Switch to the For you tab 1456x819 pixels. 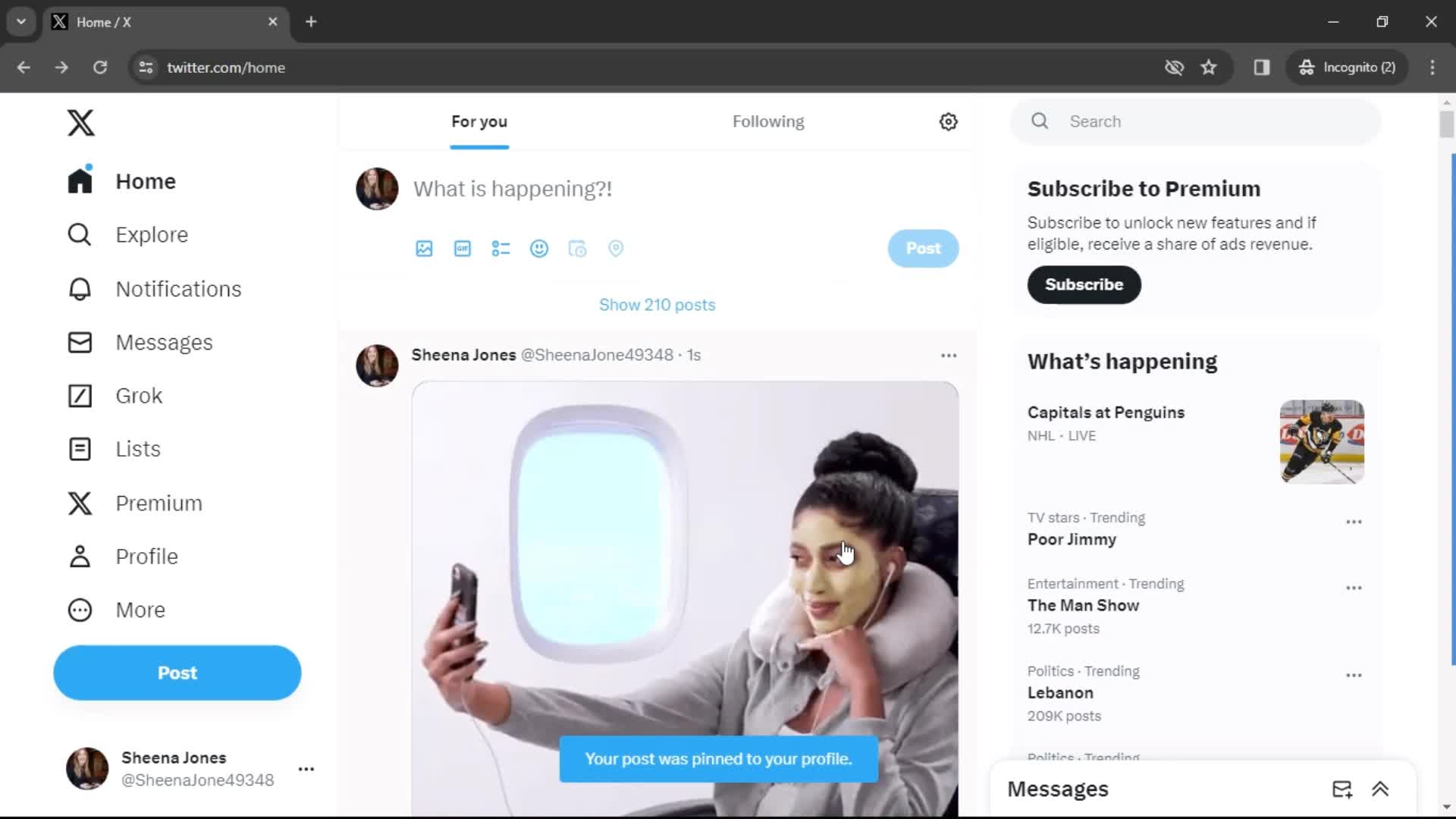click(478, 121)
